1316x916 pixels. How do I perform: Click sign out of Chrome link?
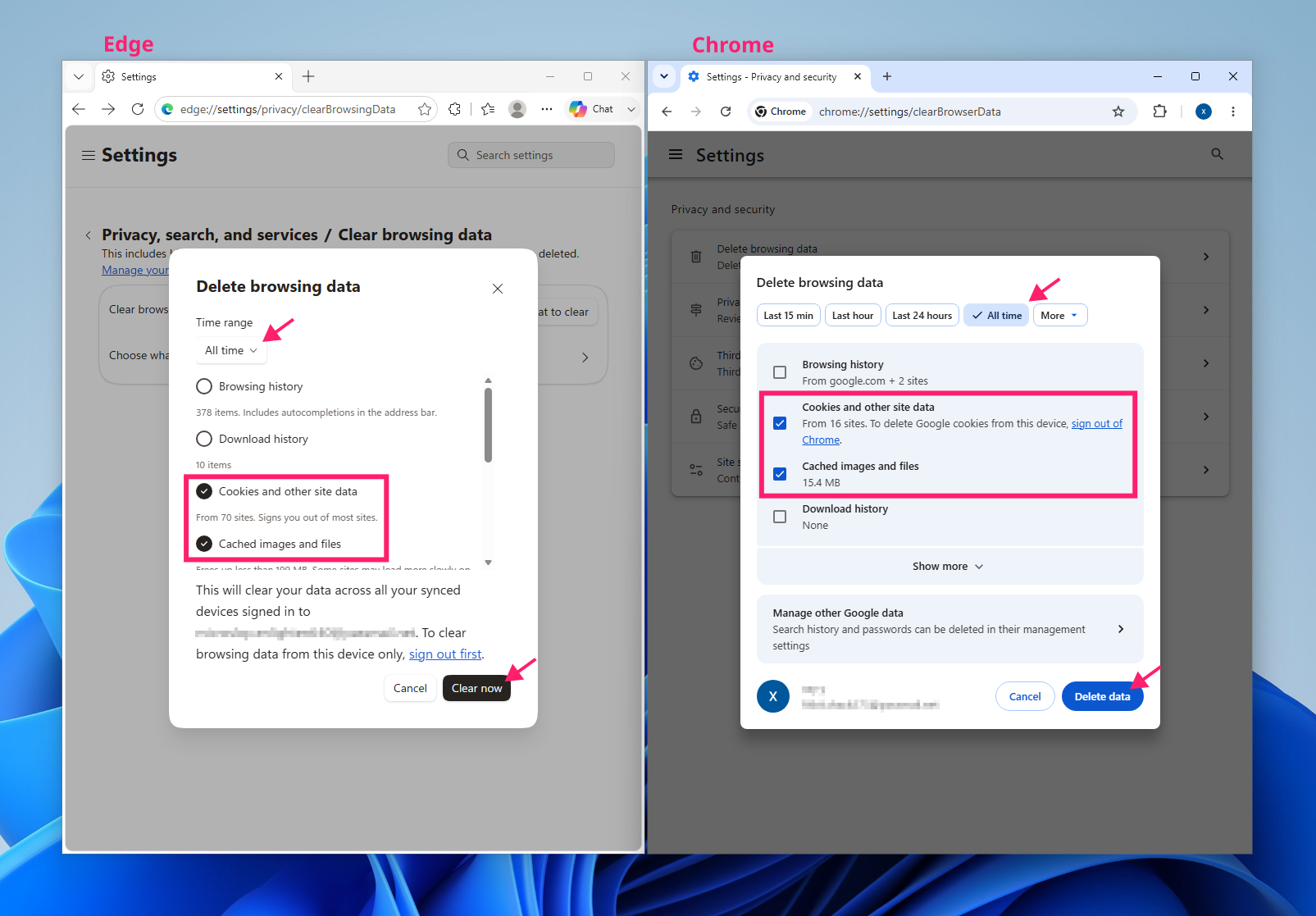pos(1097,424)
